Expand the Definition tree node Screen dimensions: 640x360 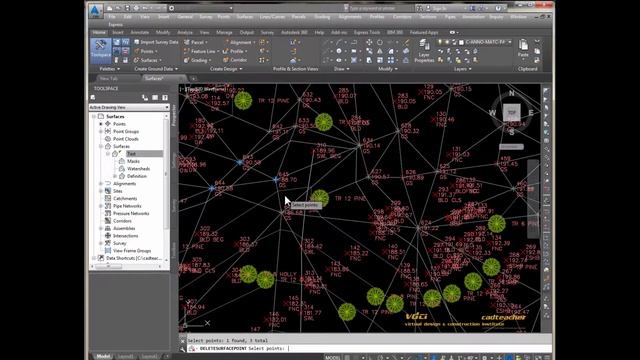(115, 176)
